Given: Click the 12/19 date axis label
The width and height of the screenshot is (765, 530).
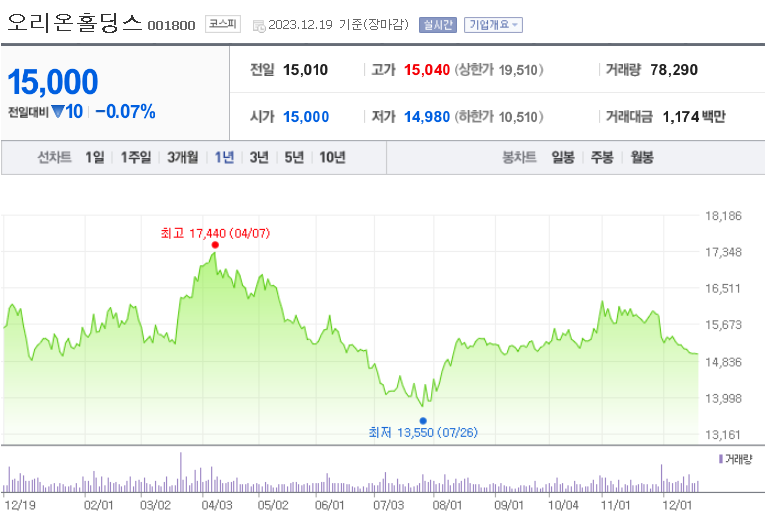Looking at the screenshot, I should (20, 504).
